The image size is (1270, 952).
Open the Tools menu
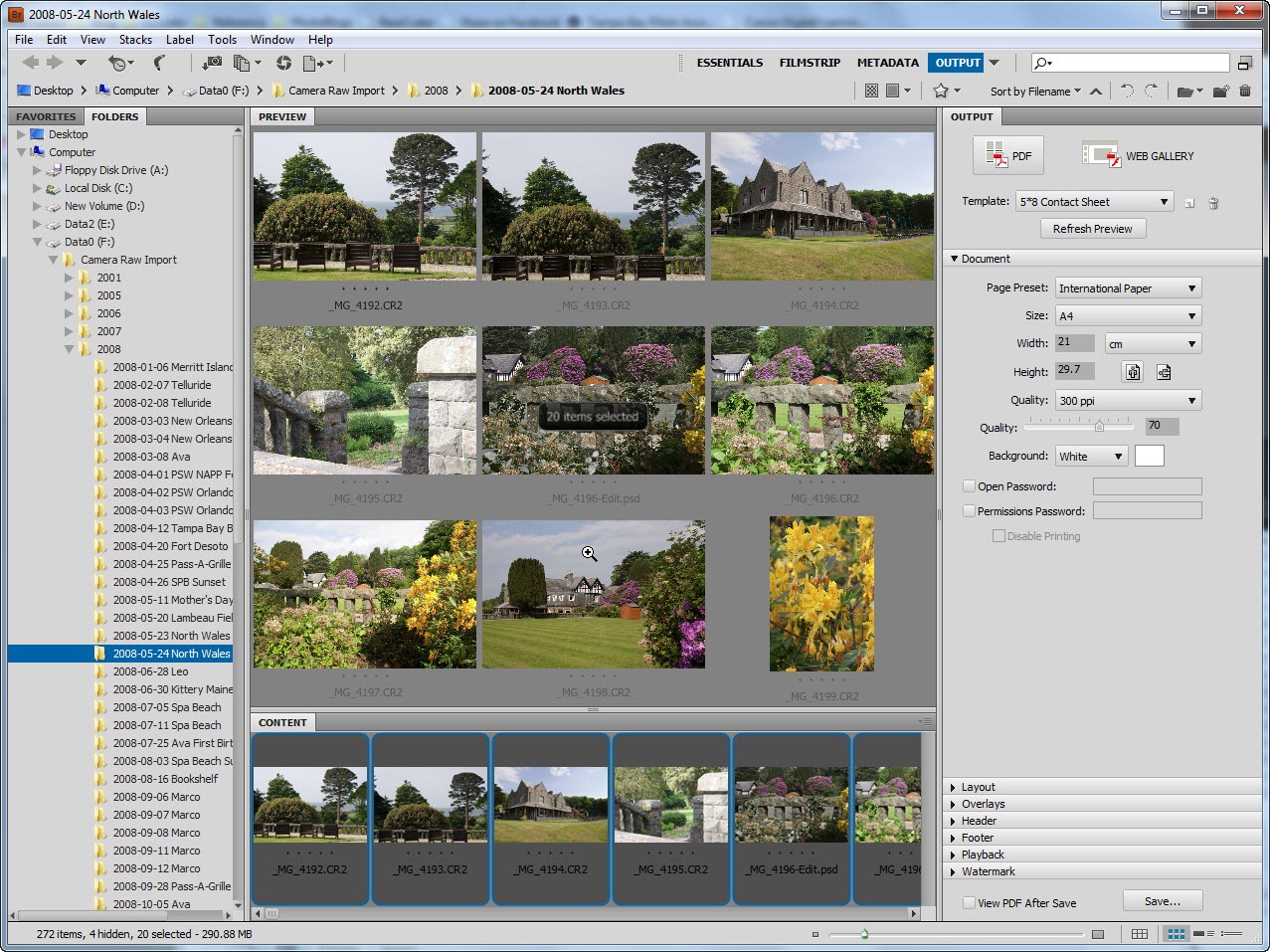[x=223, y=40]
